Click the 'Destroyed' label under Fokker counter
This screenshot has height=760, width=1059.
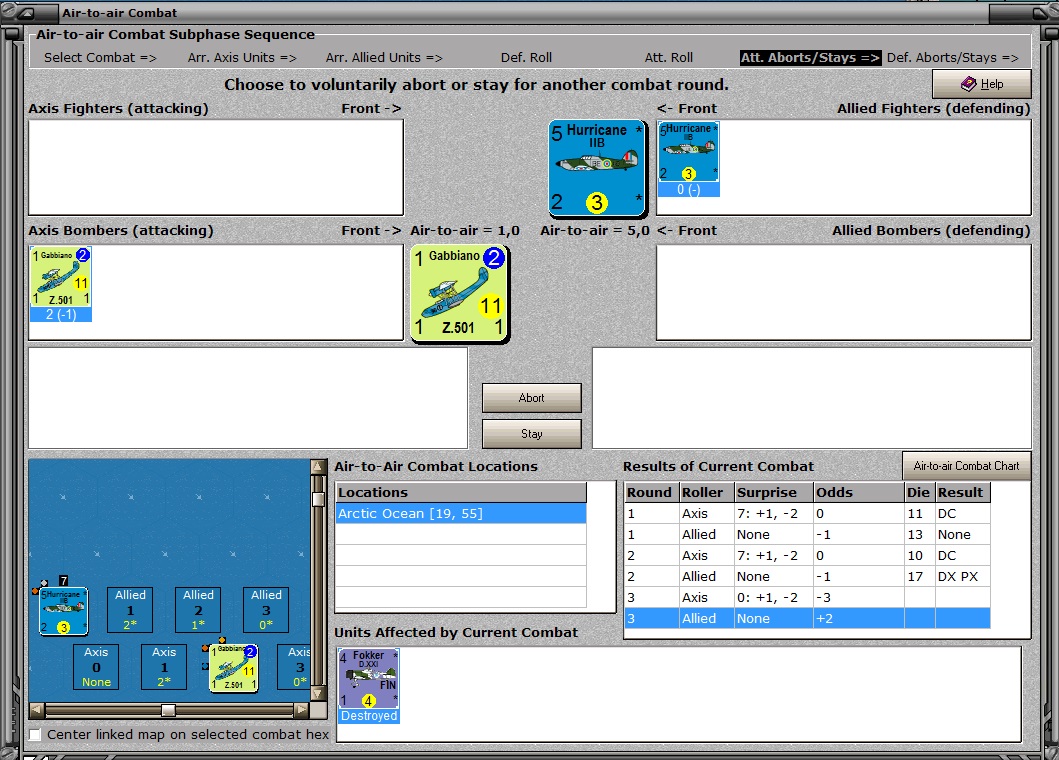click(x=369, y=716)
